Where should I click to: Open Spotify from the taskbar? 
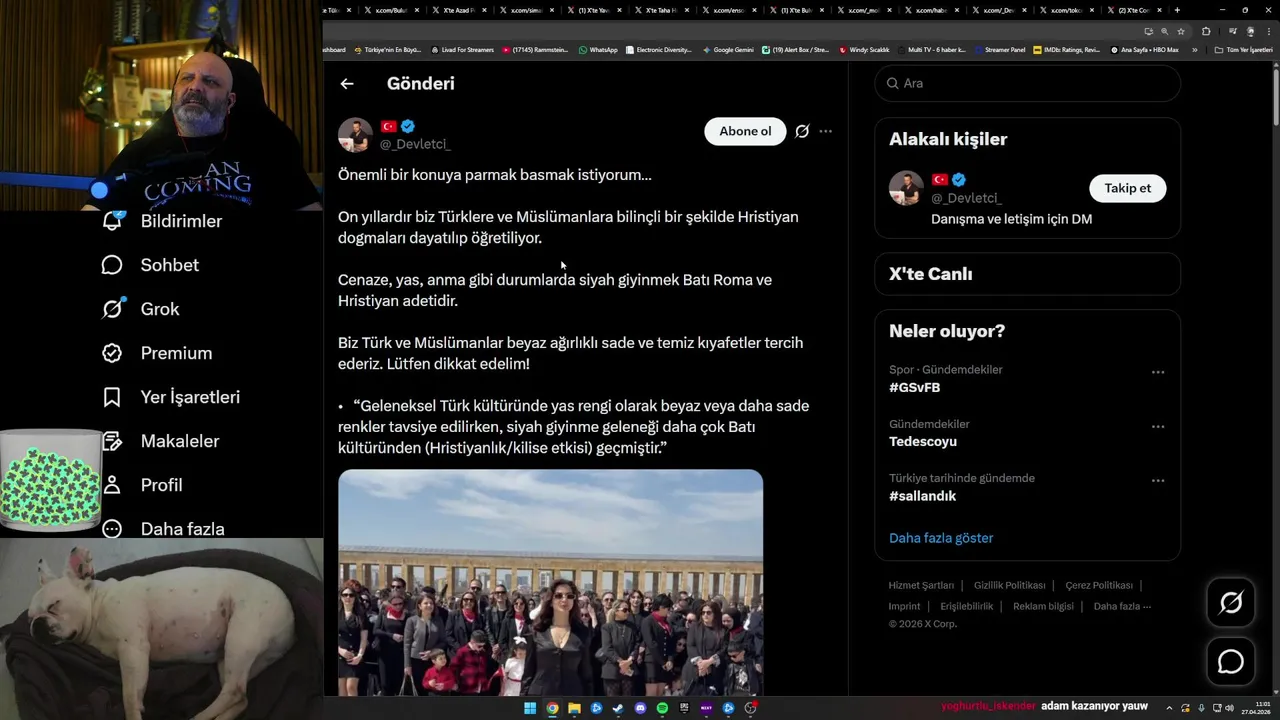(x=662, y=708)
